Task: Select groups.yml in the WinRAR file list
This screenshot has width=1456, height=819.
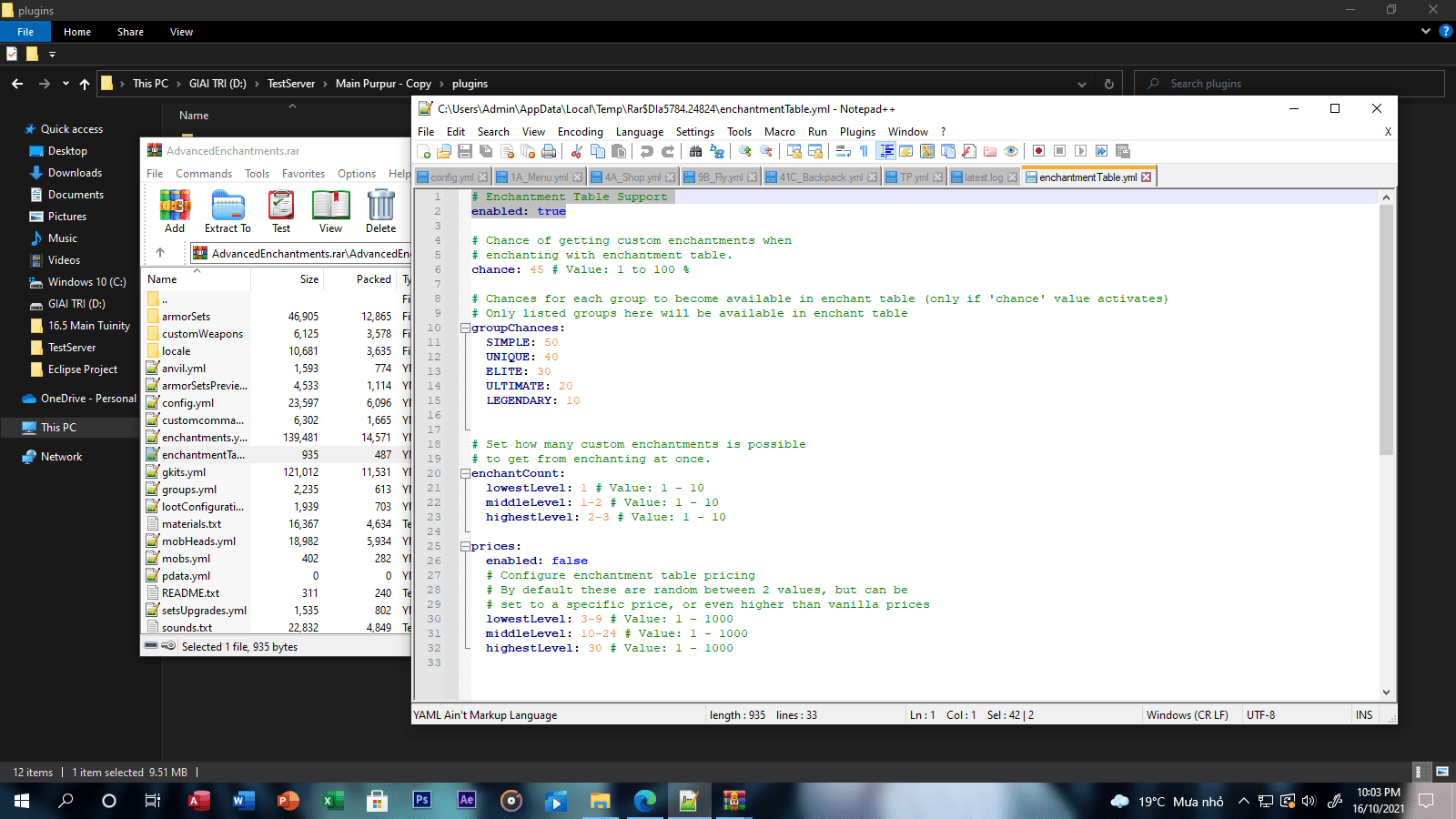Action: [189, 490]
